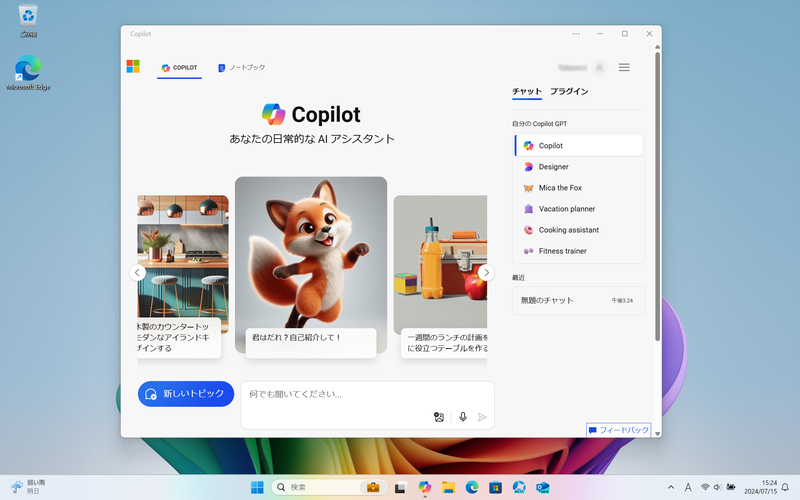Click the blurred user account avatar
This screenshot has width=800, height=500.
coord(600,67)
